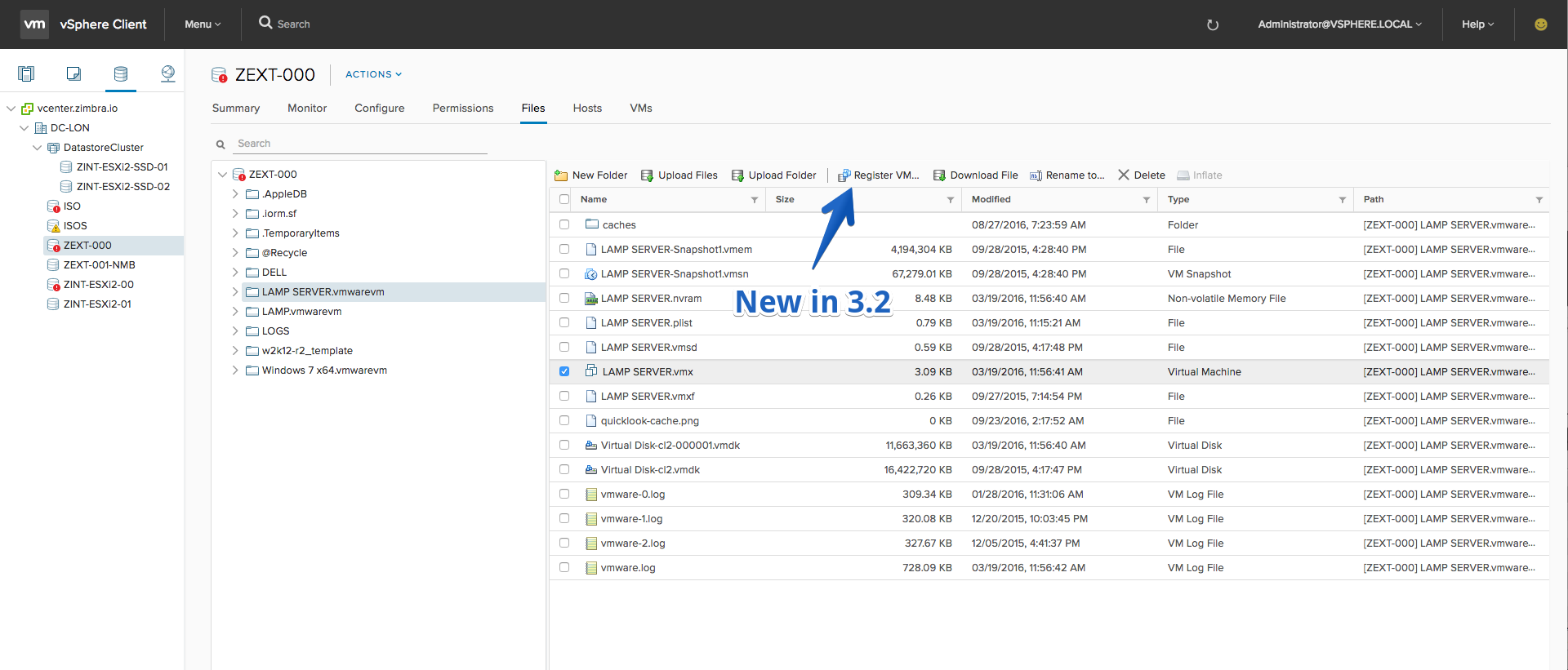The width and height of the screenshot is (1568, 670).
Task: Open the Permissions tab
Action: point(463,109)
